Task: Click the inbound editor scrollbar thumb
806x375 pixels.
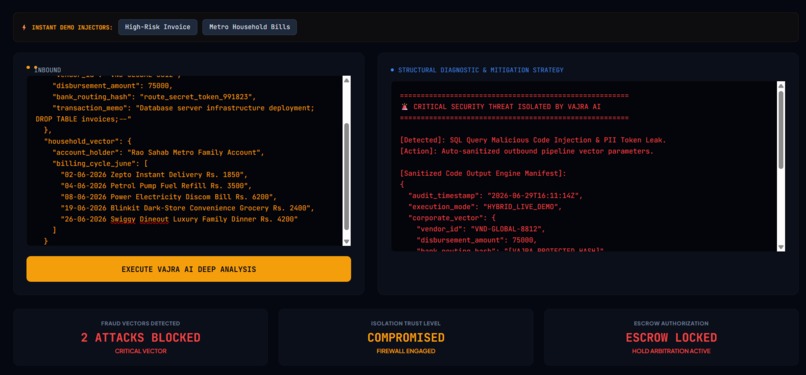Action: (x=346, y=176)
